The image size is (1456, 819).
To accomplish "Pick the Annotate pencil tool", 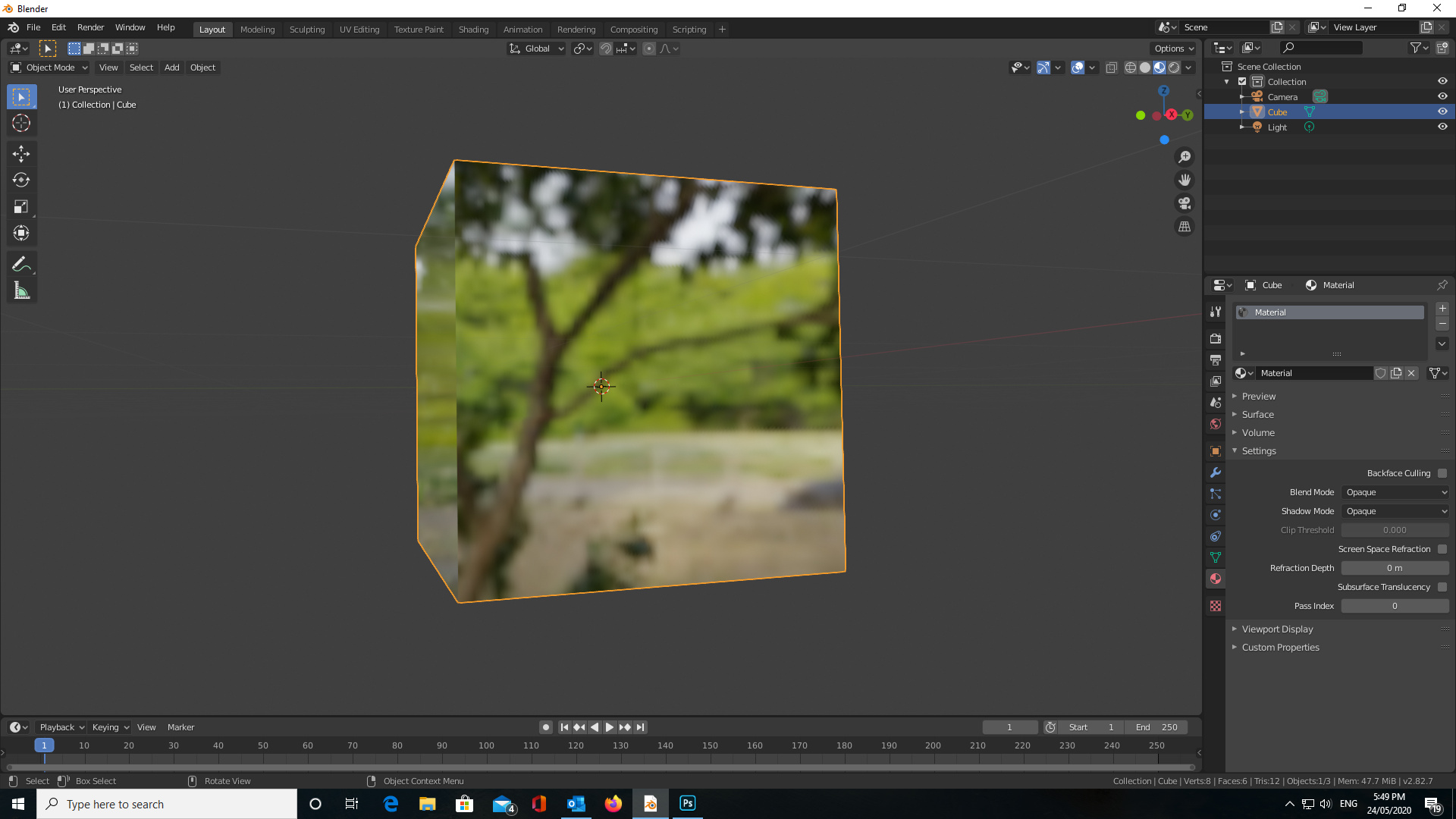I will pyautogui.click(x=21, y=264).
